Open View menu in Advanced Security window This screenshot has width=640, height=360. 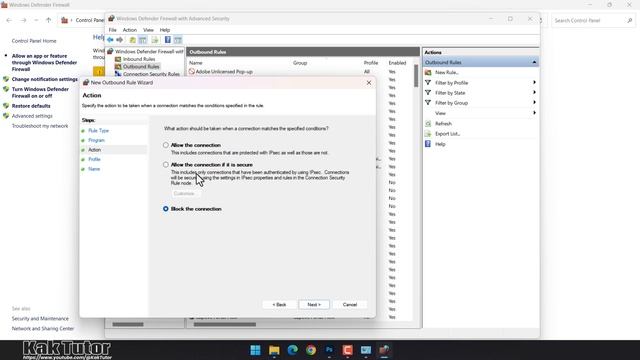coord(148,30)
